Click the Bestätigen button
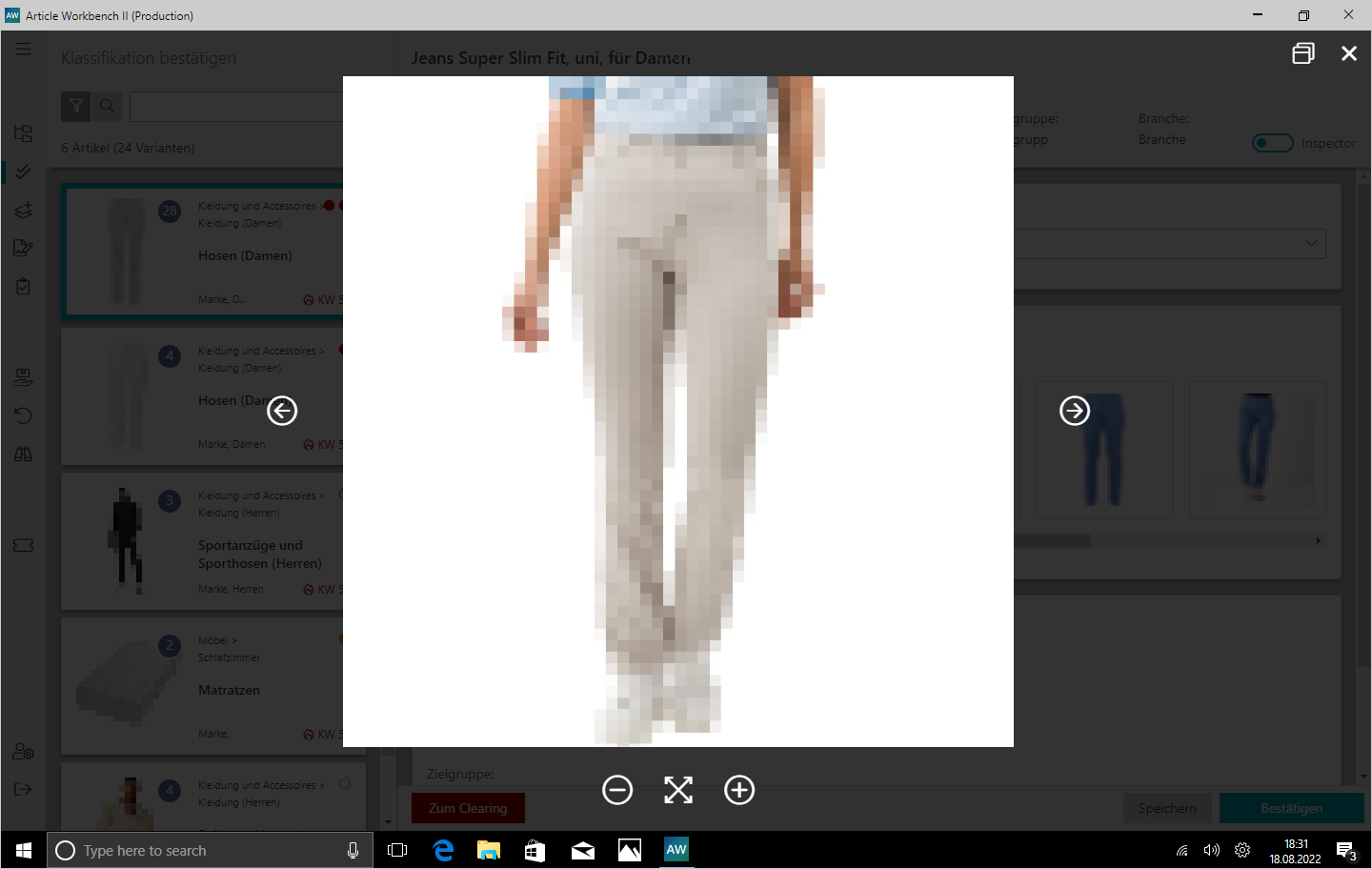Screen dimensions: 1372x869 click(1292, 808)
